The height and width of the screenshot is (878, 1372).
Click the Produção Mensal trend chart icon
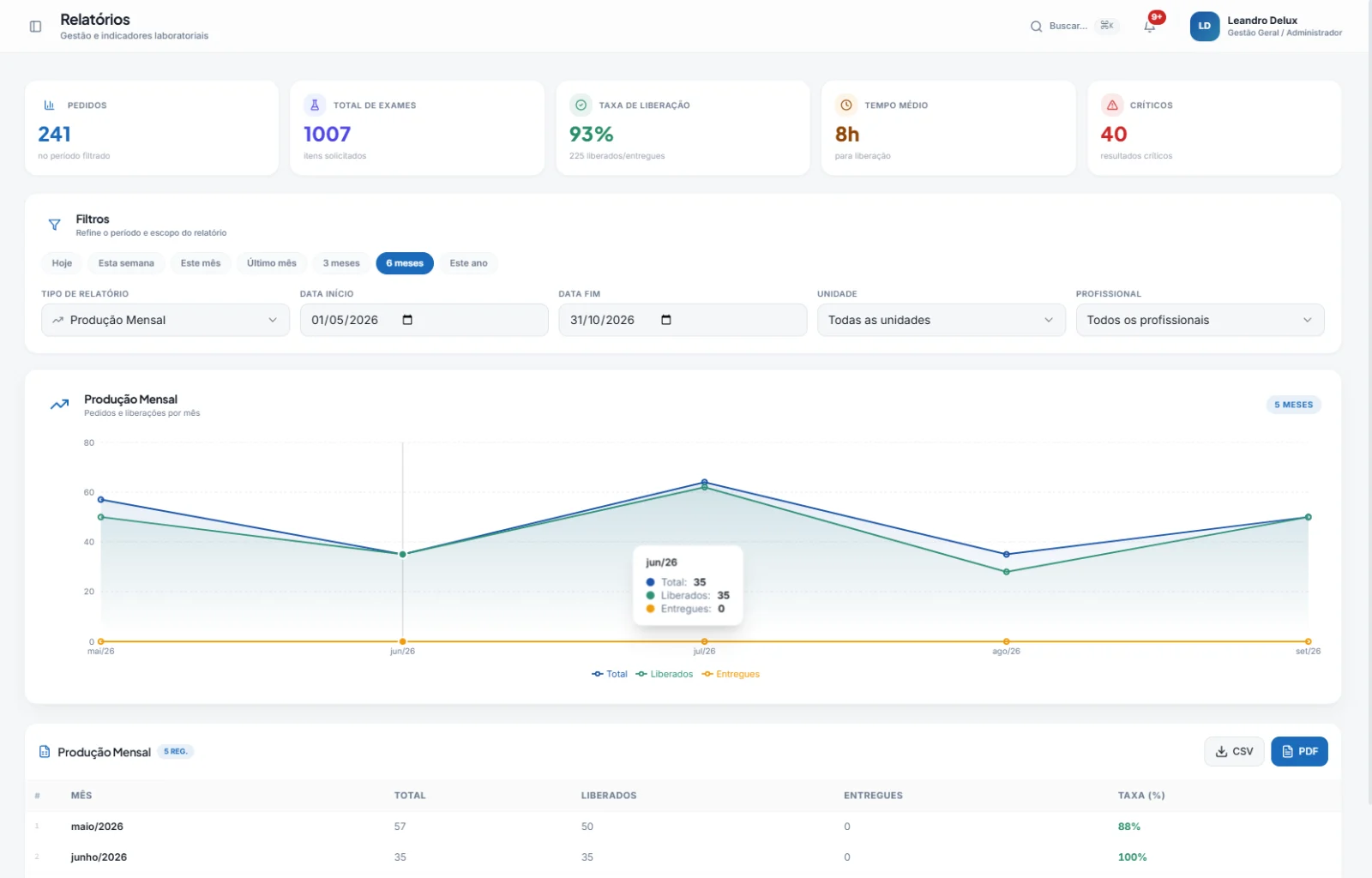pyautogui.click(x=59, y=405)
